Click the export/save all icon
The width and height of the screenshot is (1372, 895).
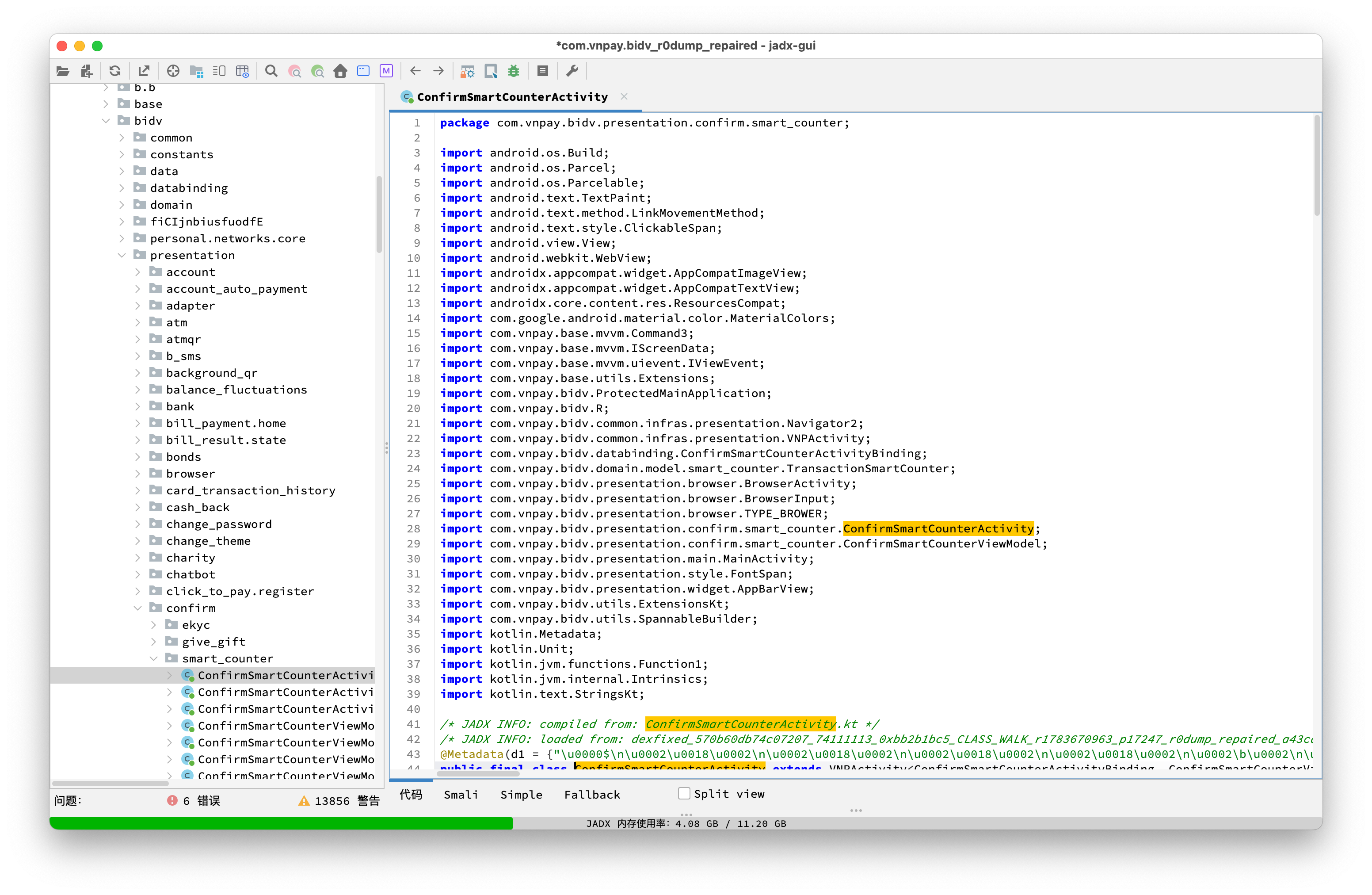144,71
